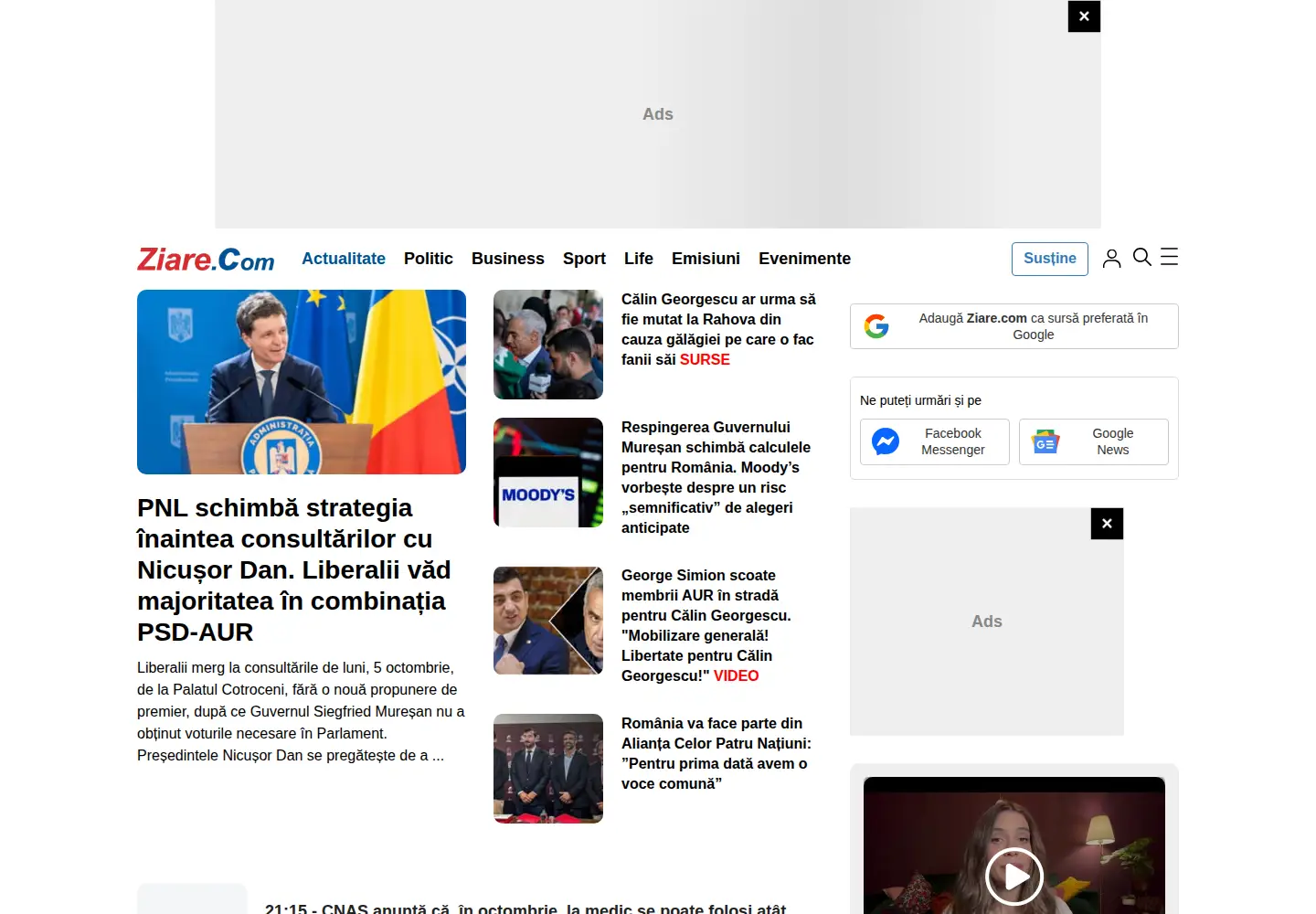The image size is (1316, 914).
Task: Follow on Facebook Messenger button
Action: 935,442
